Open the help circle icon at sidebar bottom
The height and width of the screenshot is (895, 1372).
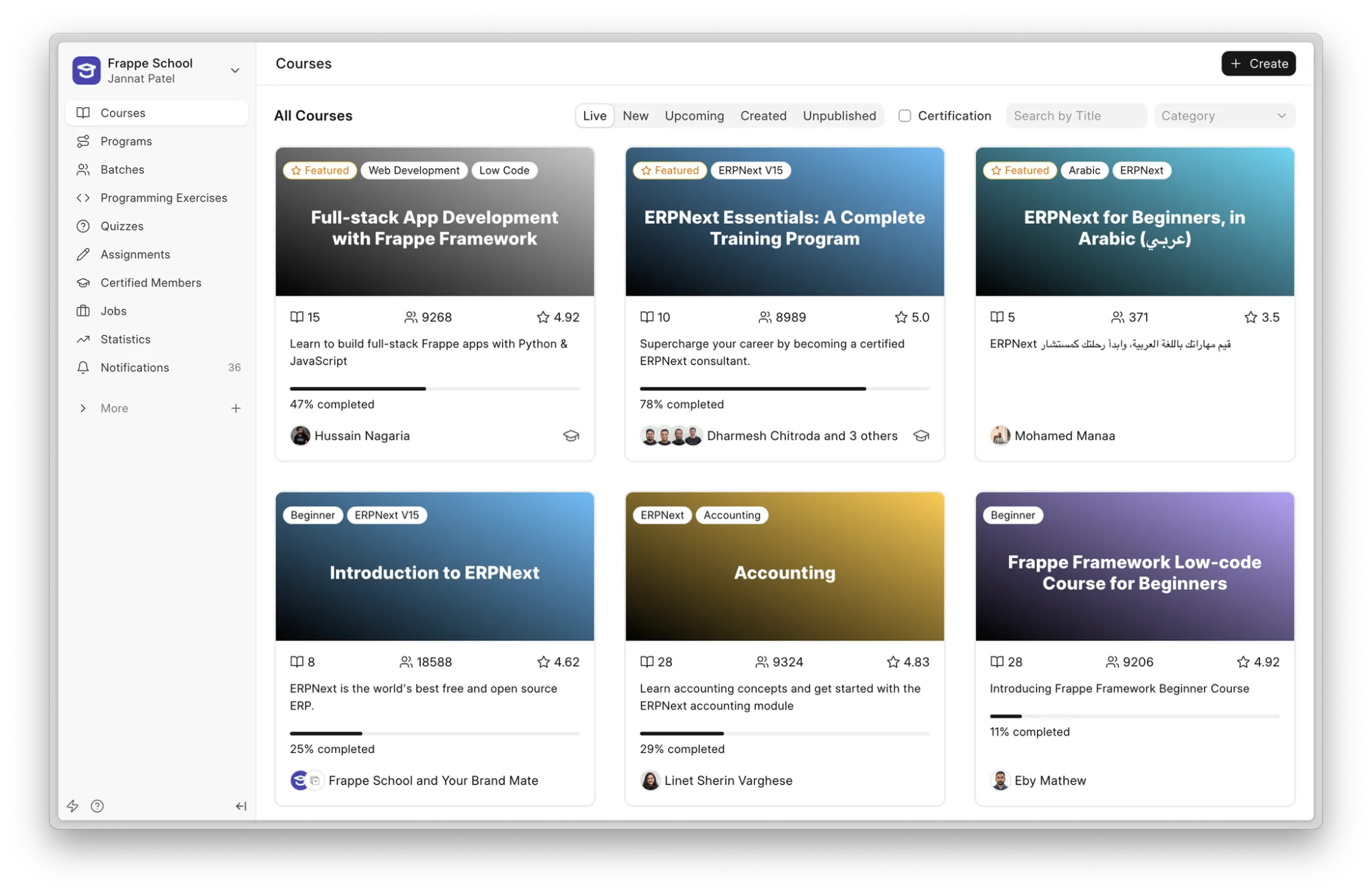click(97, 806)
